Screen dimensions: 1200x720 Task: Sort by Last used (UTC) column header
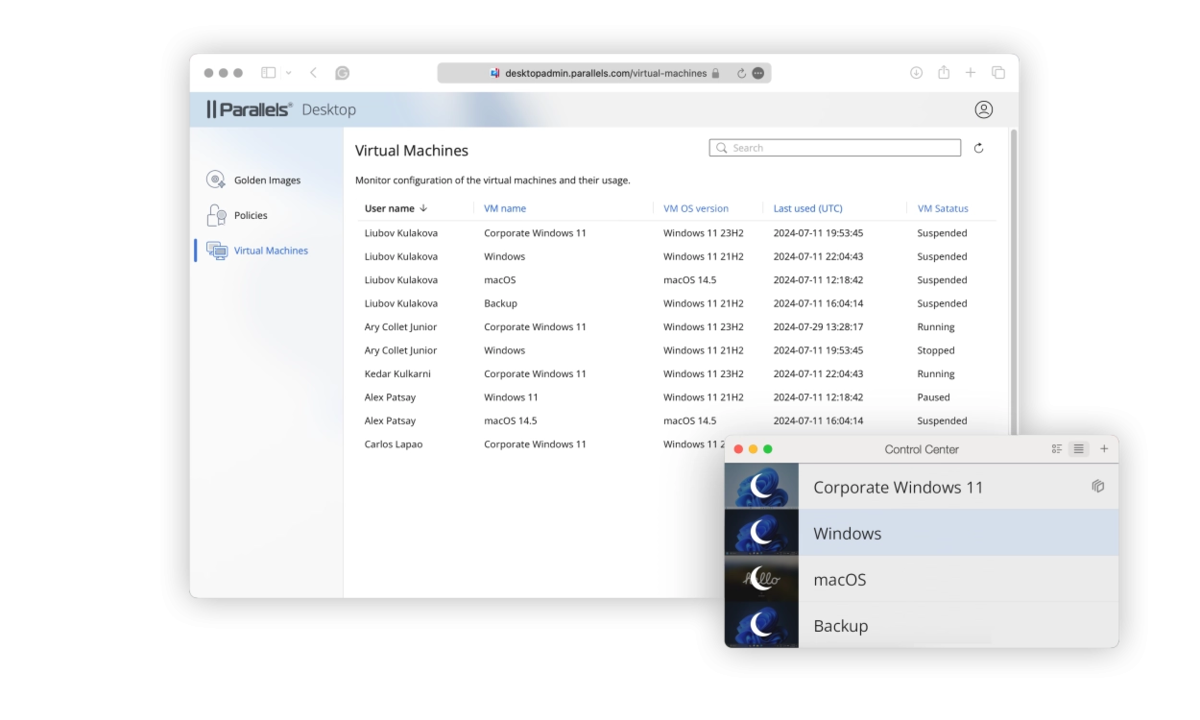click(x=807, y=209)
